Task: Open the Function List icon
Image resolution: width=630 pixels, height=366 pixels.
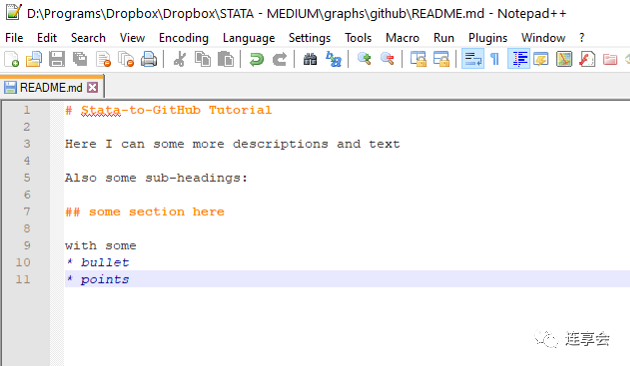Action: click(587, 59)
